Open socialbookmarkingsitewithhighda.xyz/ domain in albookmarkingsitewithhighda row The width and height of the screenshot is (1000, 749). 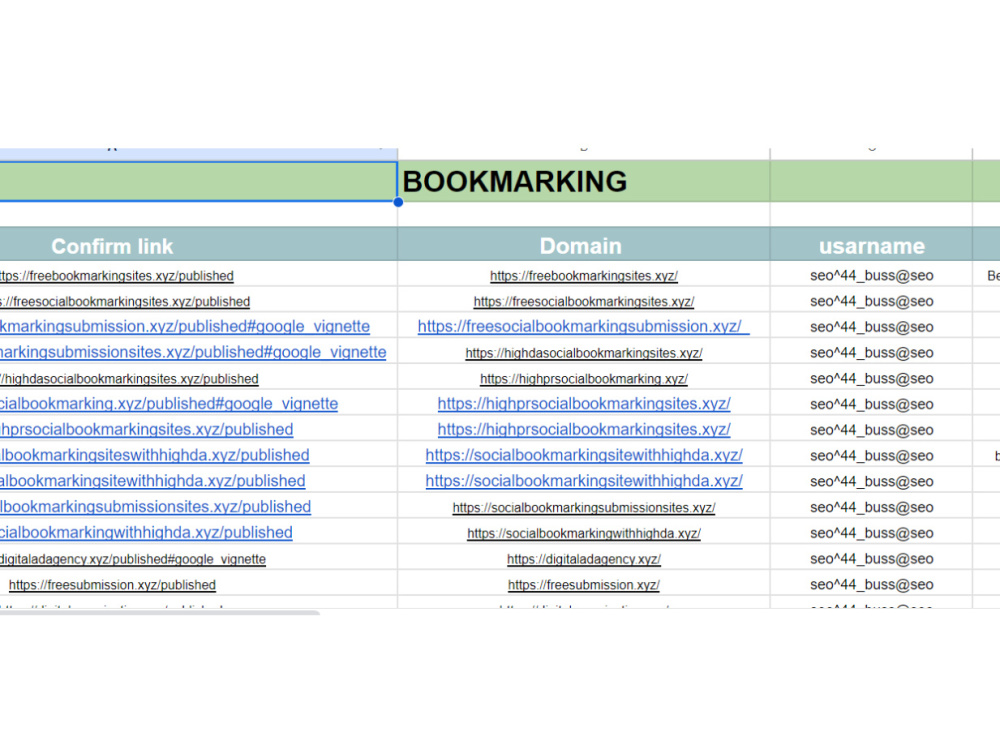pos(584,481)
